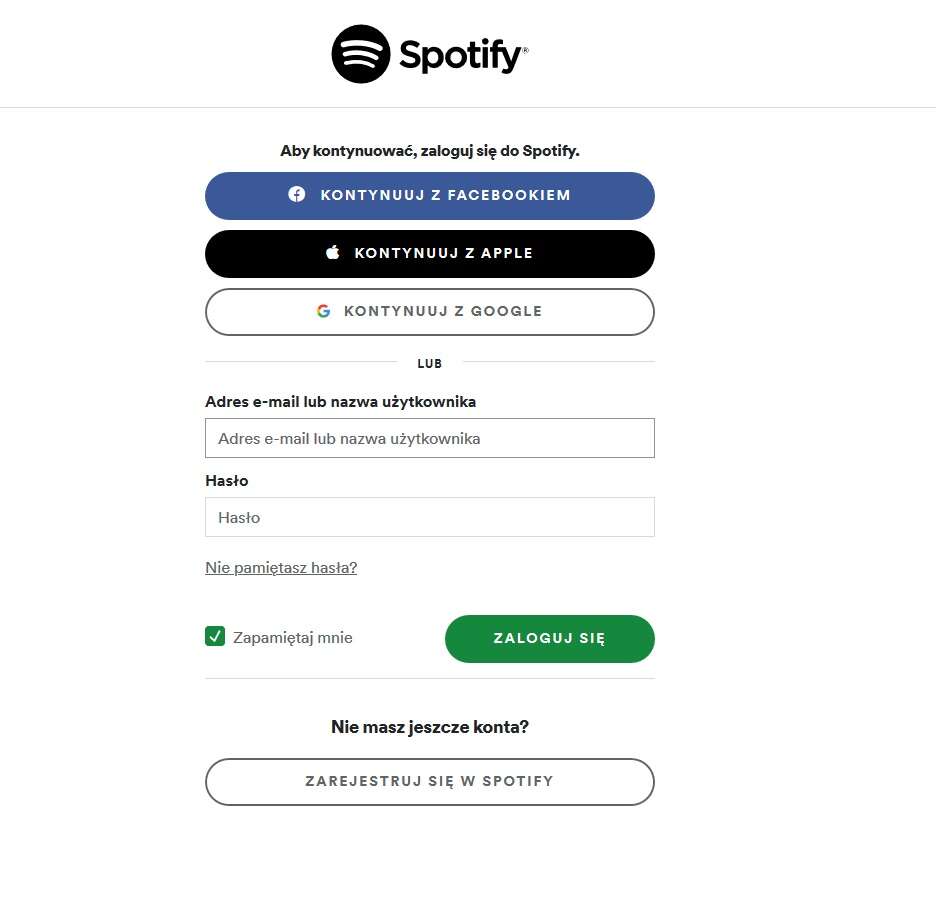Click the green ZALOGUJ SIĘ button

[549, 638]
